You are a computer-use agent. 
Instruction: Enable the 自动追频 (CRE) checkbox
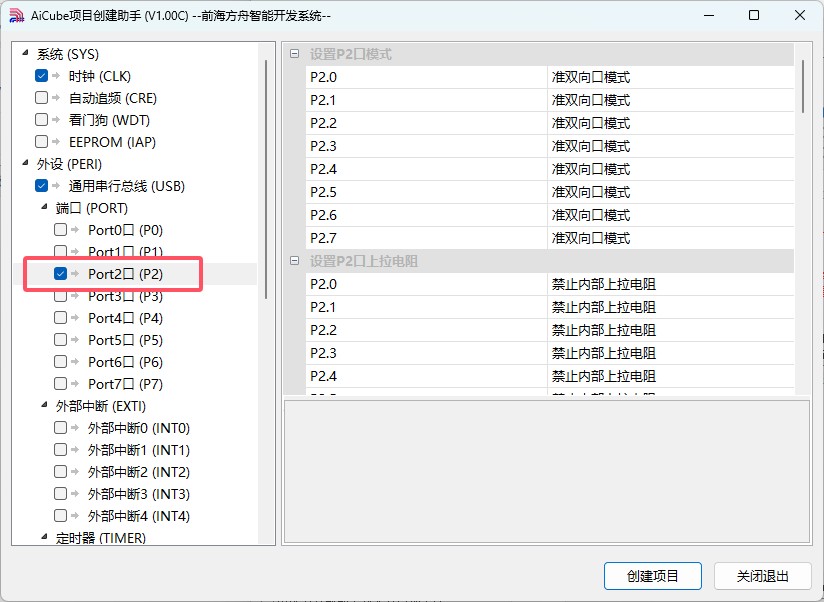point(42,98)
